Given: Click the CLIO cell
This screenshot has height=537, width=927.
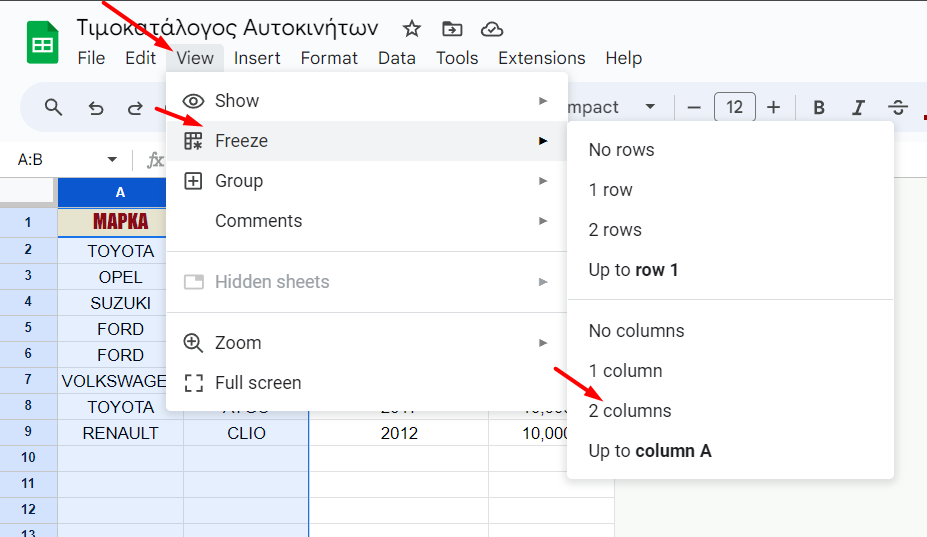Looking at the screenshot, I should tap(246, 433).
